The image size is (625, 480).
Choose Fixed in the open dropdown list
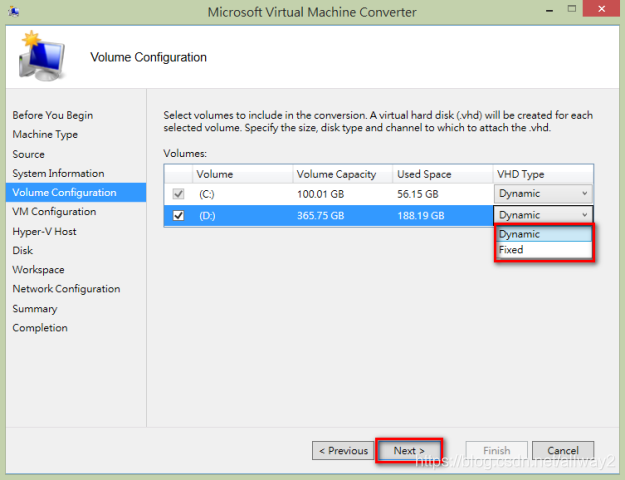point(544,250)
